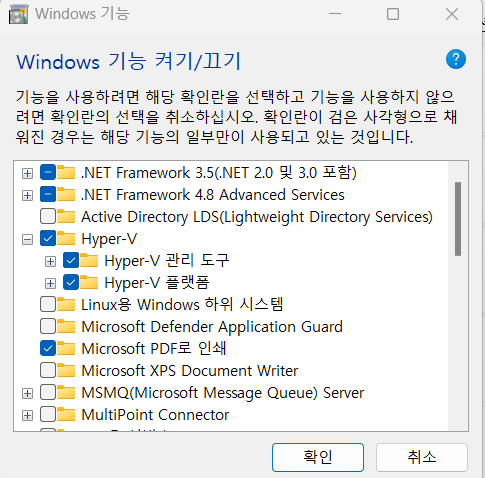Select the Microsoft XPS Document Writer label
Viewport: 485px width, 478px height.
pos(190,371)
